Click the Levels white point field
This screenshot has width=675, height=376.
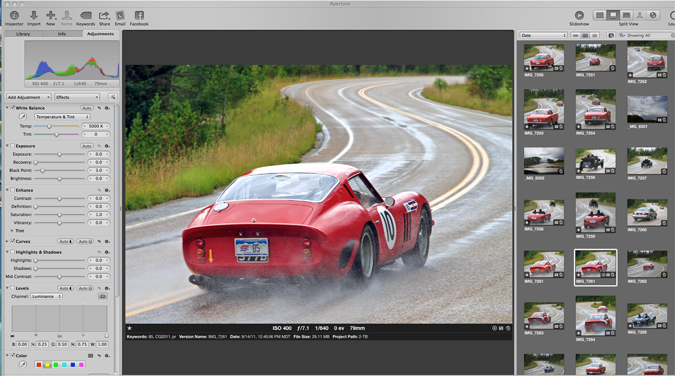pos(102,344)
